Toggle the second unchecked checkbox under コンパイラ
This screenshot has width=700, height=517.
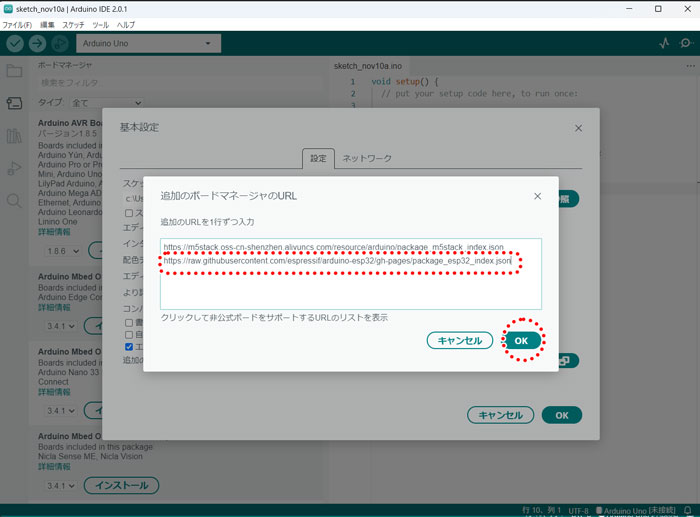coord(129,334)
